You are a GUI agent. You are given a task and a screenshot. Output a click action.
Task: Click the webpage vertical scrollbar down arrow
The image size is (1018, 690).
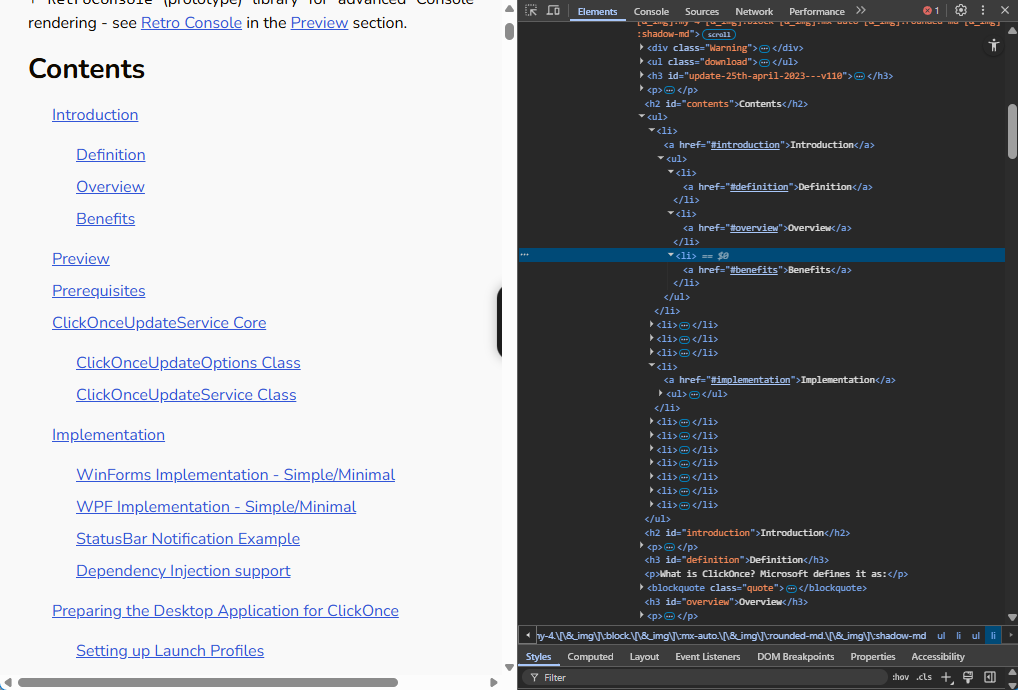[x=510, y=667]
